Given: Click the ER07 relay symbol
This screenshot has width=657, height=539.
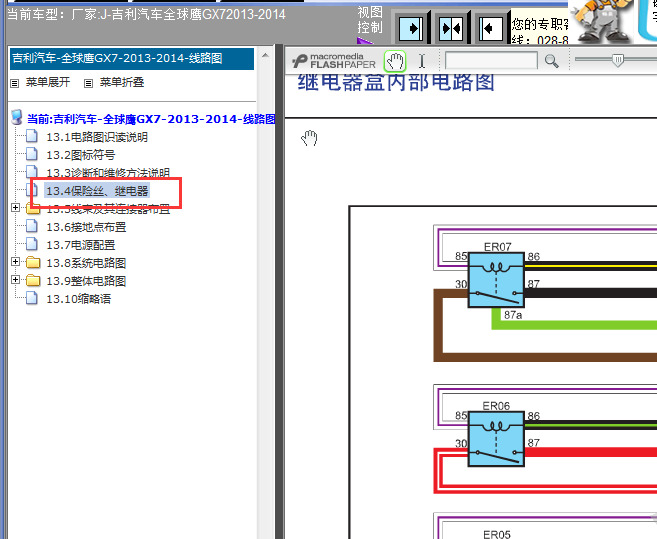Looking at the screenshot, I should 496,280.
